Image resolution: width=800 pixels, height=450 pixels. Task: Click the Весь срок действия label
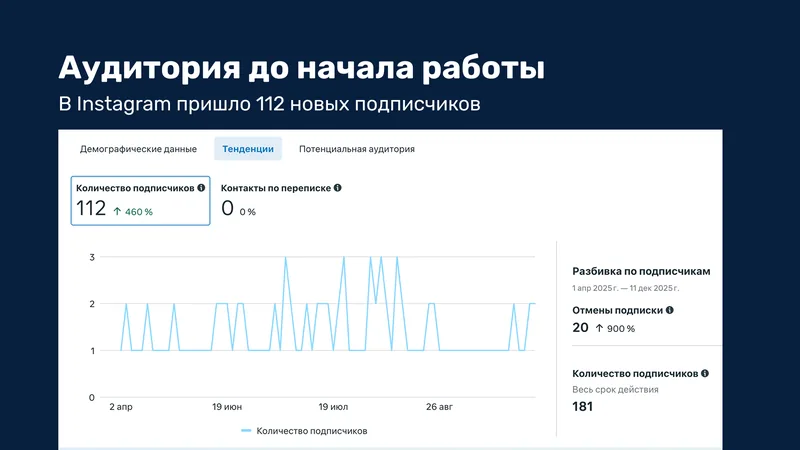pyautogui.click(x=615, y=389)
